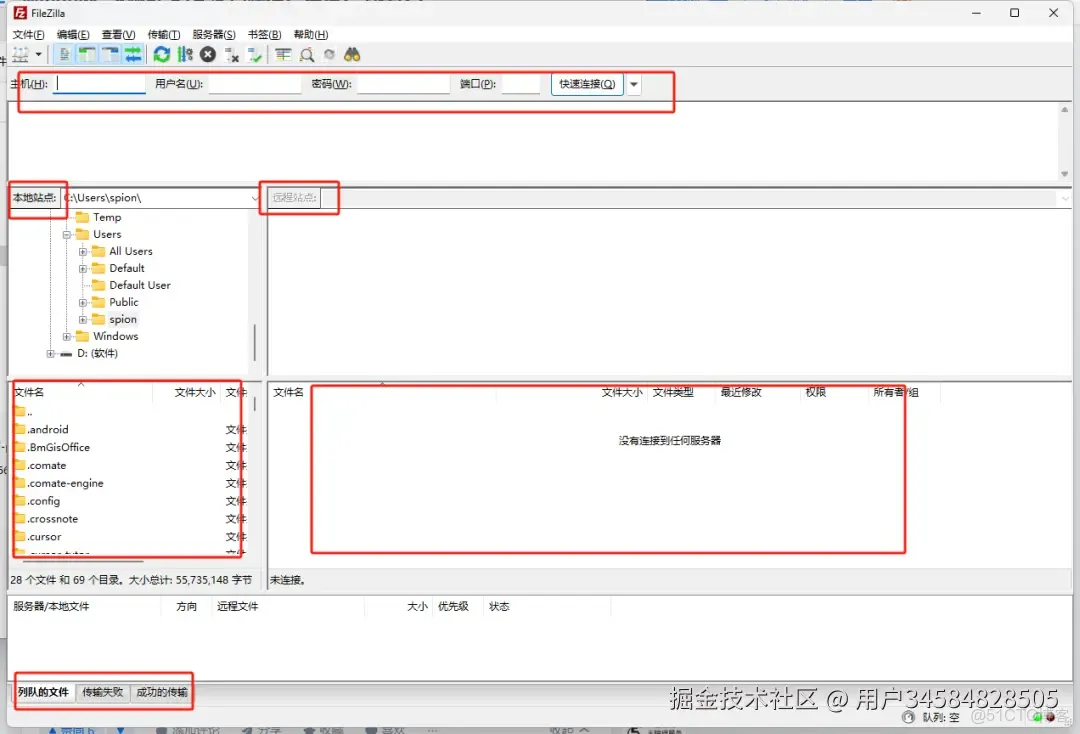The height and width of the screenshot is (734, 1080).
Task: Disconnect from the server
Action: (233, 55)
